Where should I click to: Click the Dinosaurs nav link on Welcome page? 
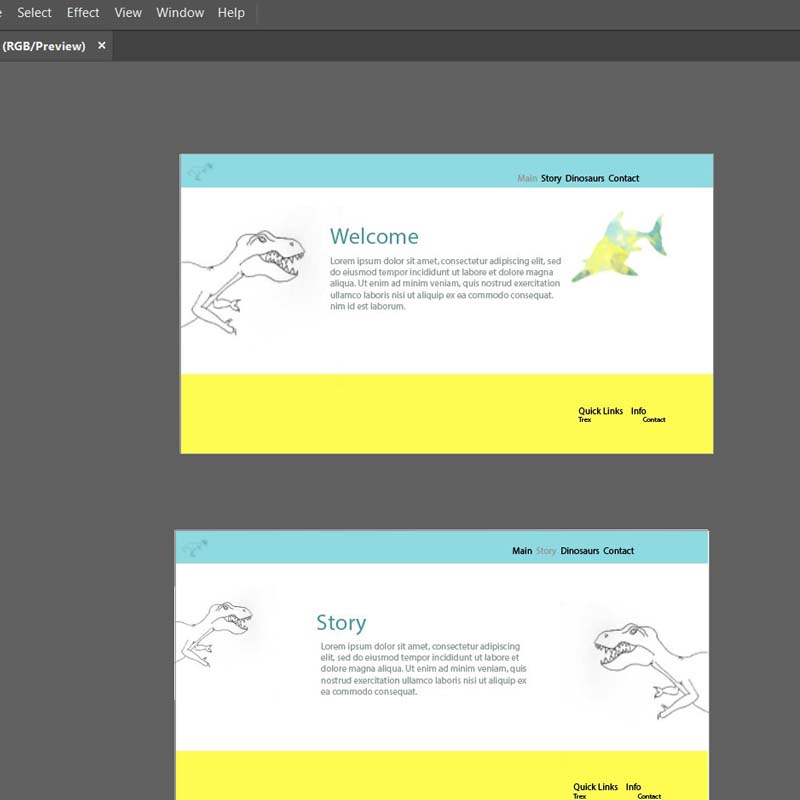(584, 179)
